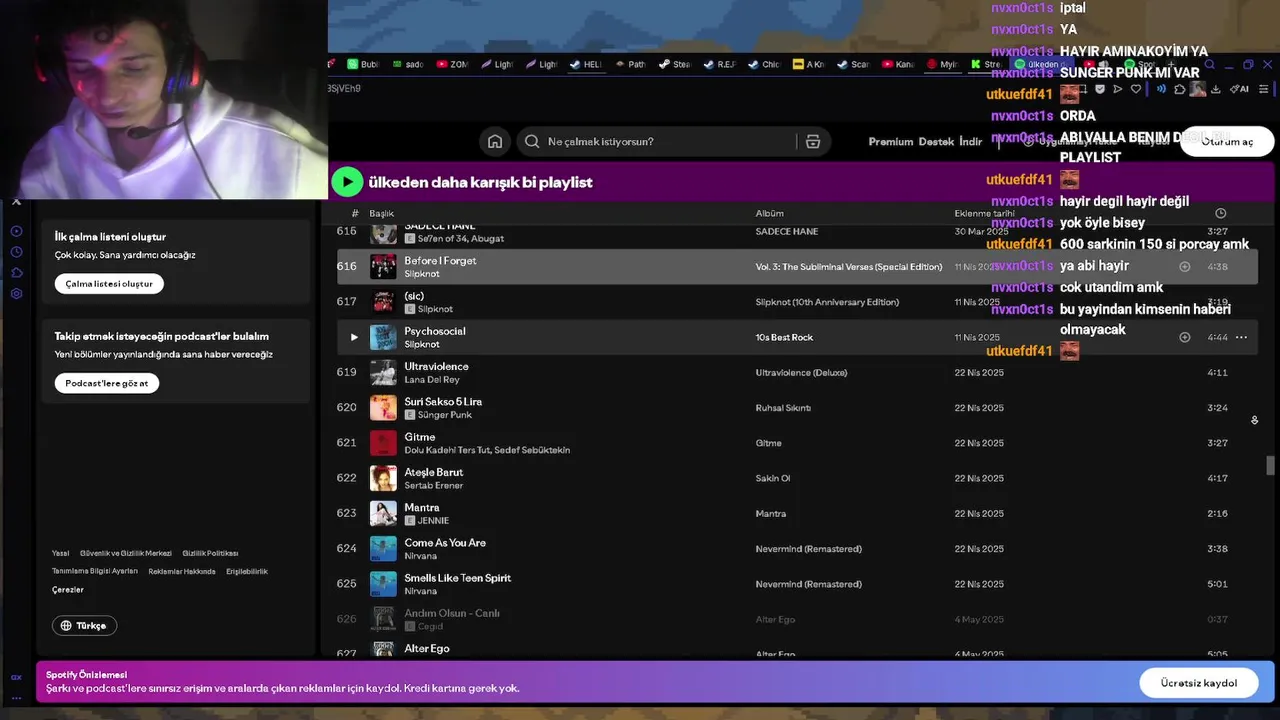Switch to the 'Myin' browser tab
Viewport: 1280px width, 720px height.
(941, 64)
